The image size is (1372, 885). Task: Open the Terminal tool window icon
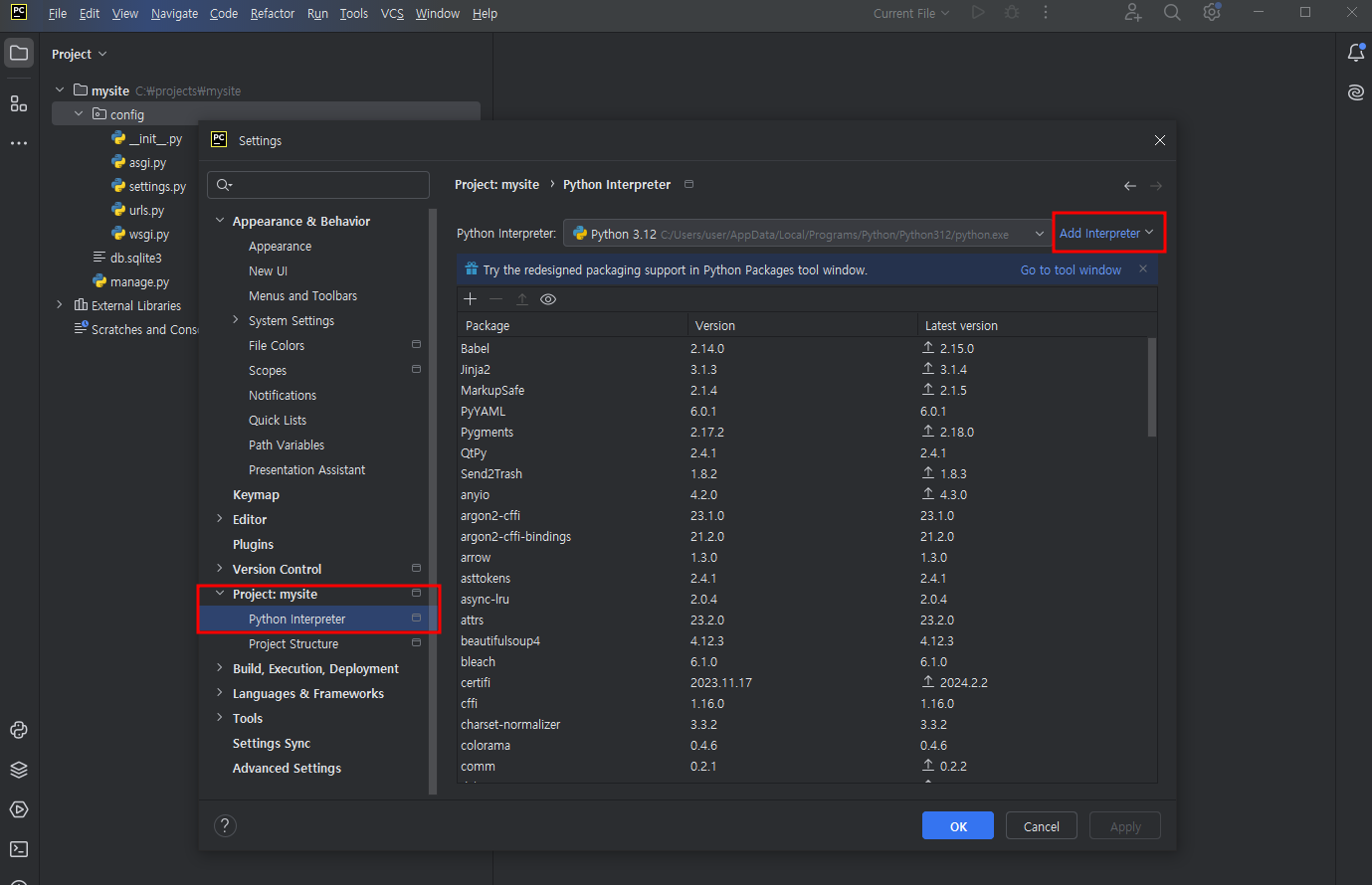click(19, 849)
